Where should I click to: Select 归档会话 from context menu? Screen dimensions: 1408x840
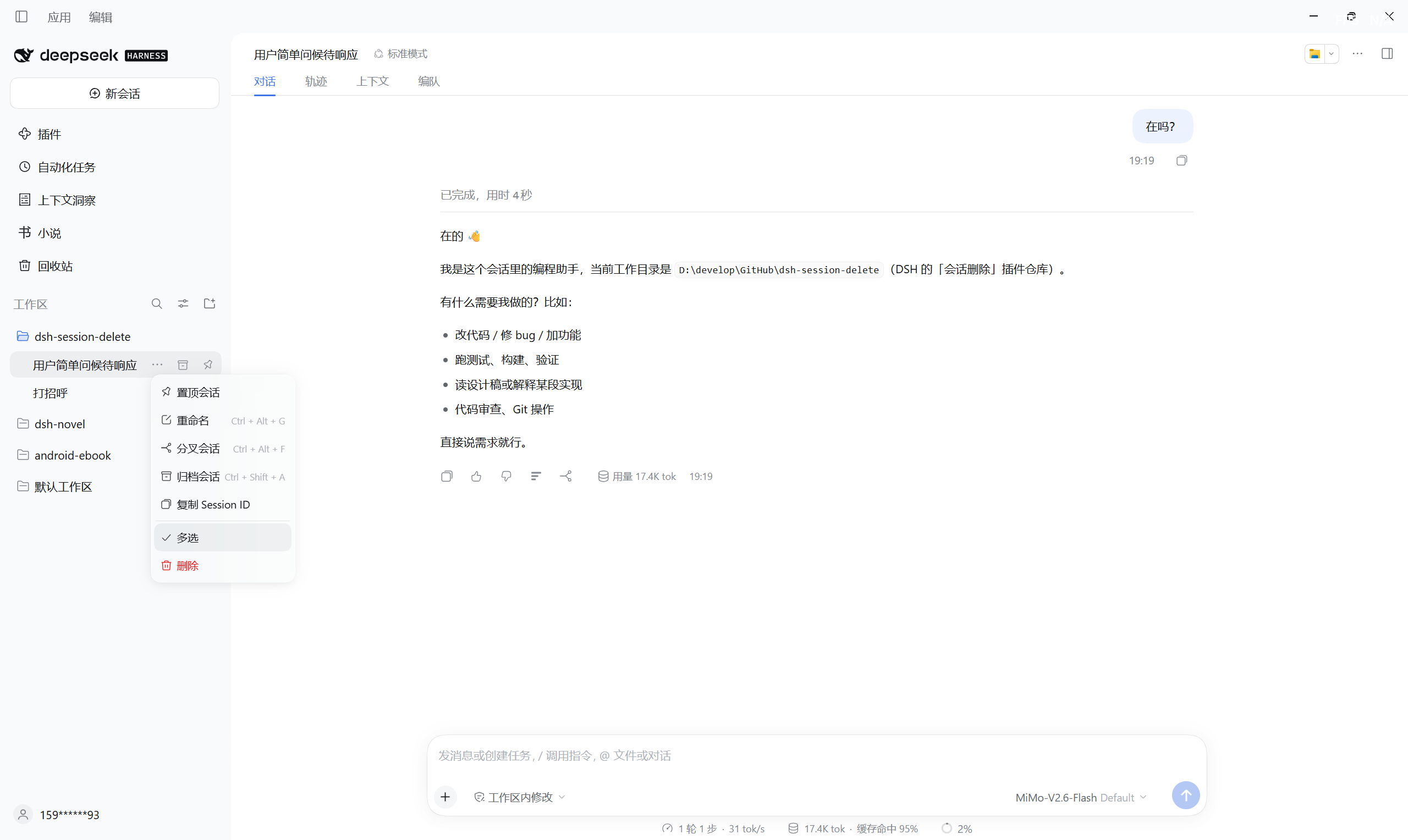223,477
